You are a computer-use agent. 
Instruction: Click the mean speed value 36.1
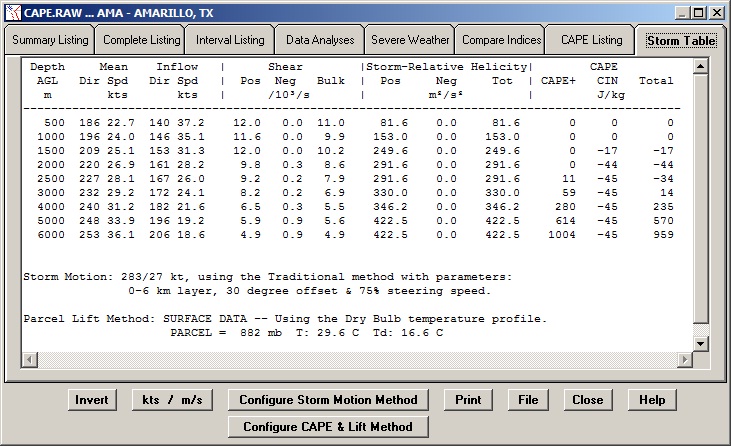pyautogui.click(x=121, y=235)
